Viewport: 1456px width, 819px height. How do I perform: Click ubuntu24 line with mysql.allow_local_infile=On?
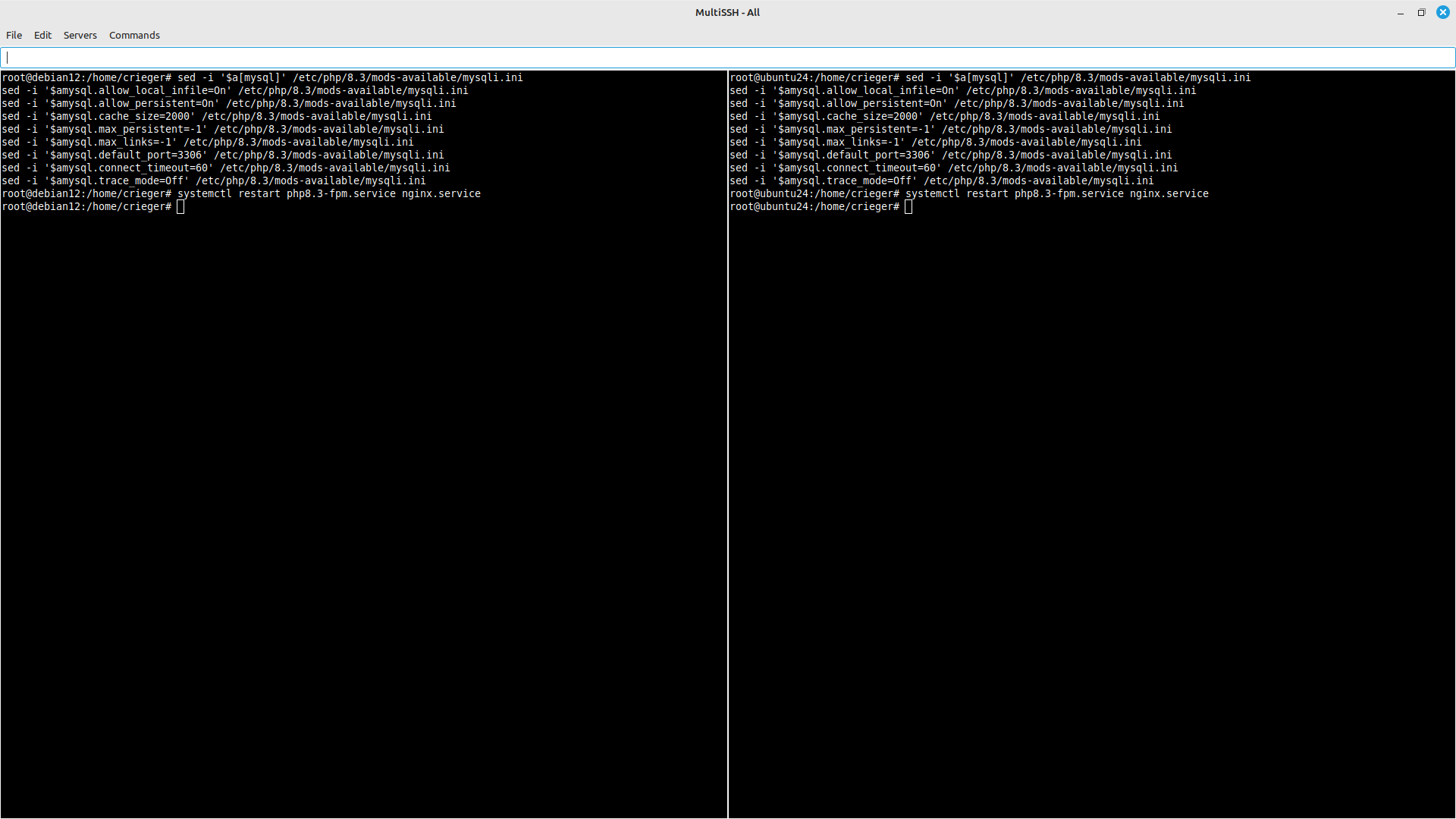point(963,90)
